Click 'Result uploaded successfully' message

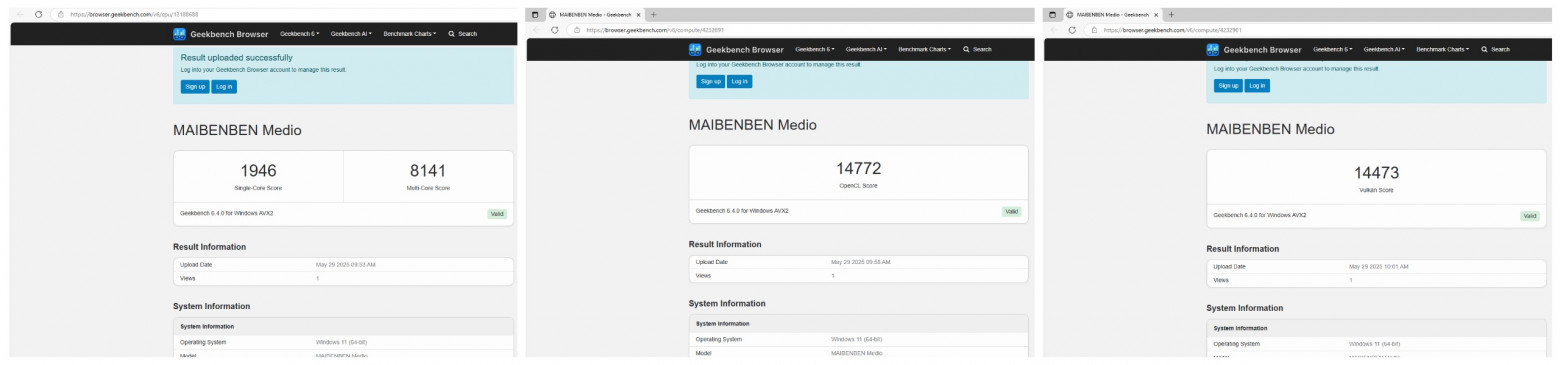(236, 58)
